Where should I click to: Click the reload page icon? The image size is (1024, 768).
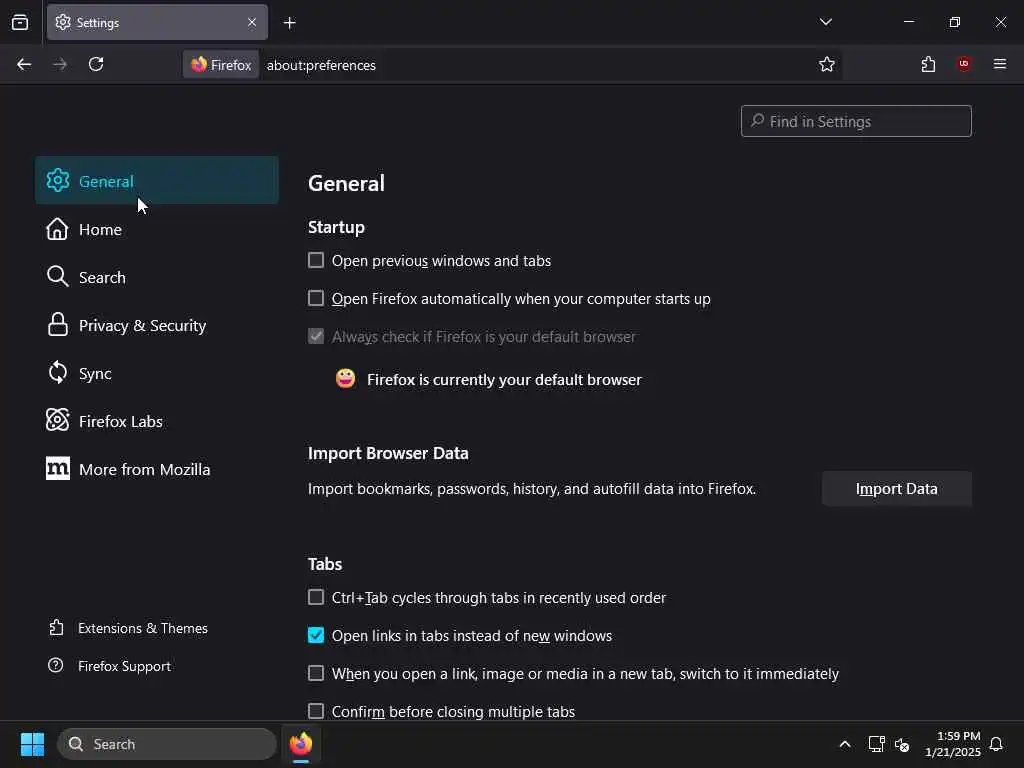(96, 64)
